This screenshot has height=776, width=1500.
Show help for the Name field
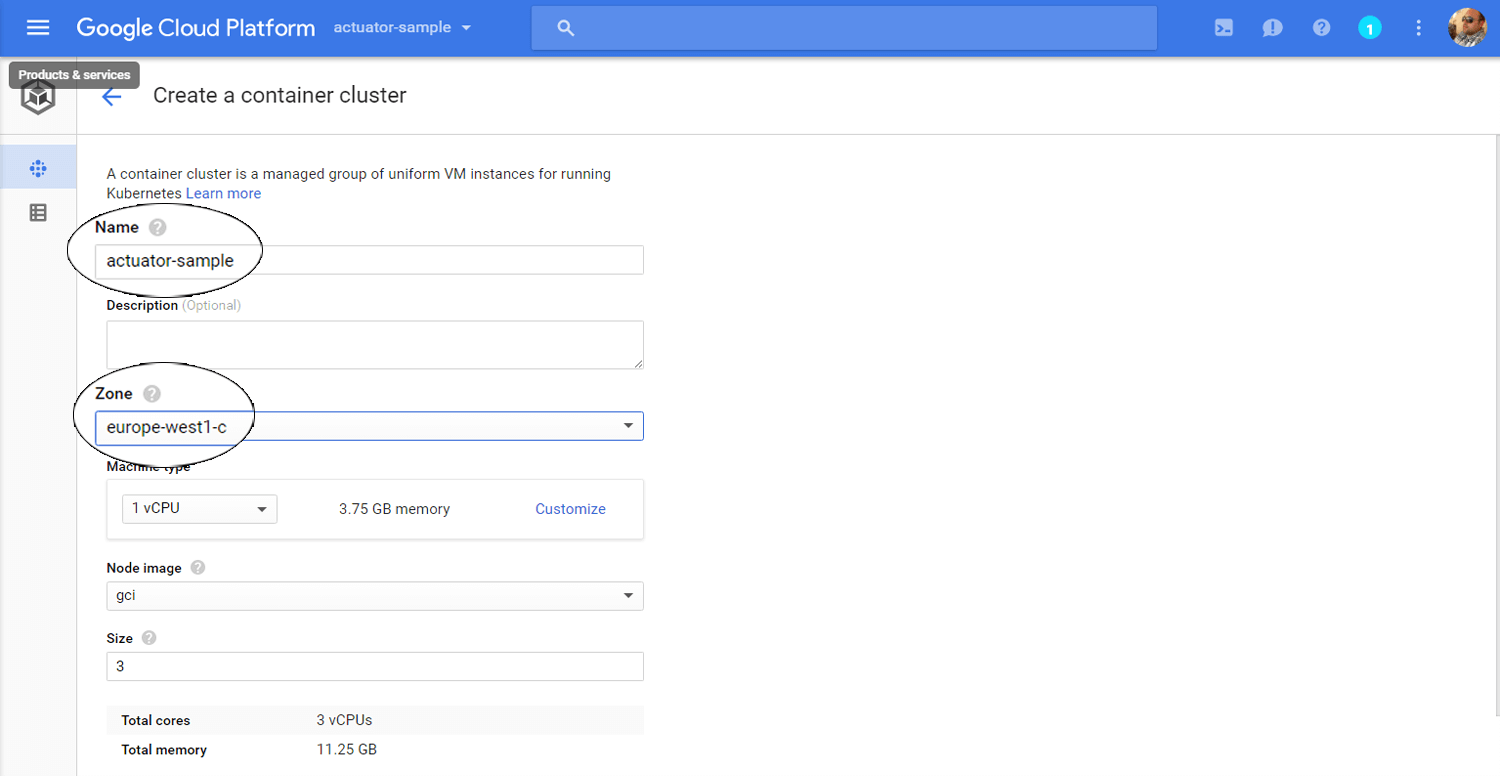[157, 227]
